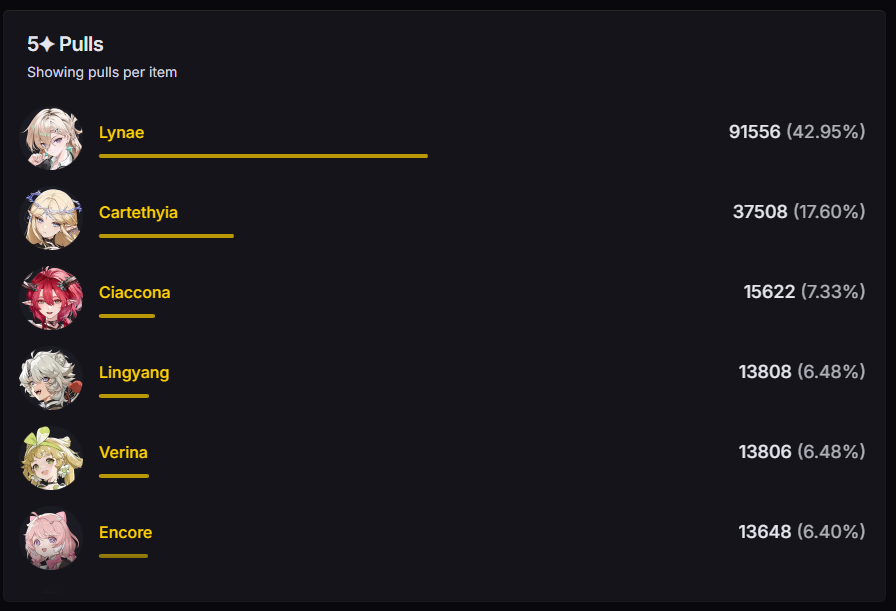The image size is (896, 611).
Task: Select the Lingyang name label
Action: click(x=134, y=372)
